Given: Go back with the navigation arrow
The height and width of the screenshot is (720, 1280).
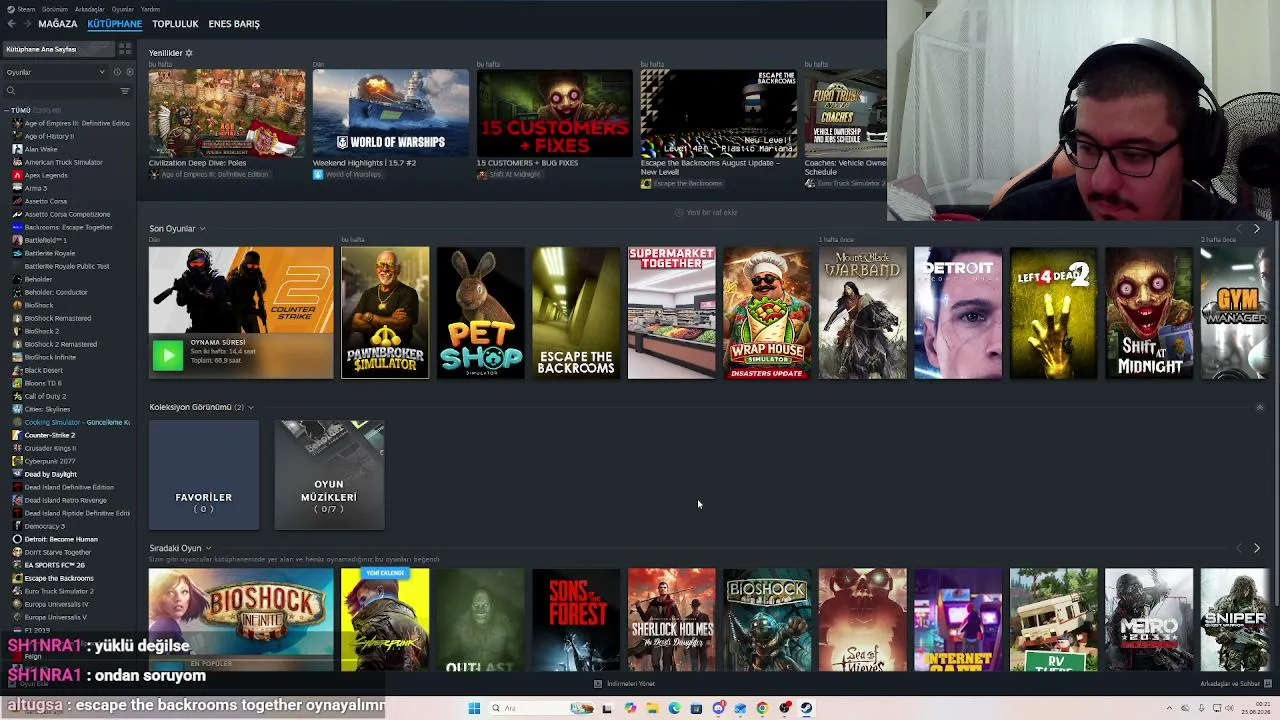Looking at the screenshot, I should coord(11,24).
